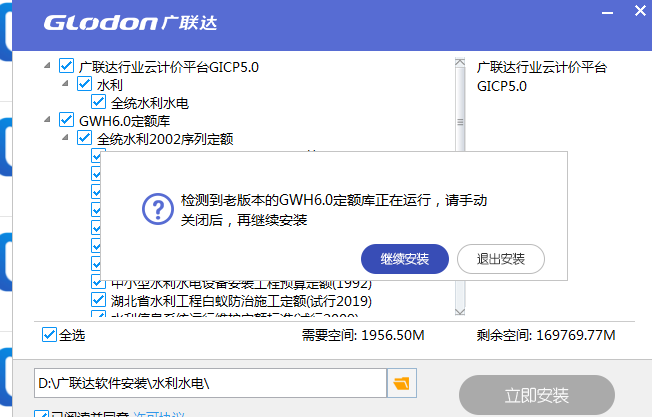
Task: Click the question mark icon in the dialog
Action: click(x=156, y=209)
